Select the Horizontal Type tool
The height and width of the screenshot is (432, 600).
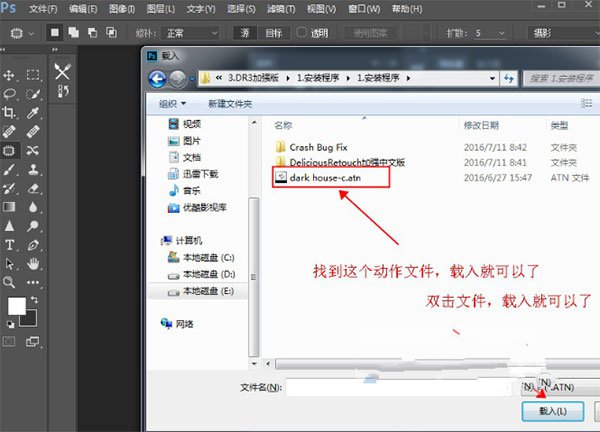coord(9,245)
